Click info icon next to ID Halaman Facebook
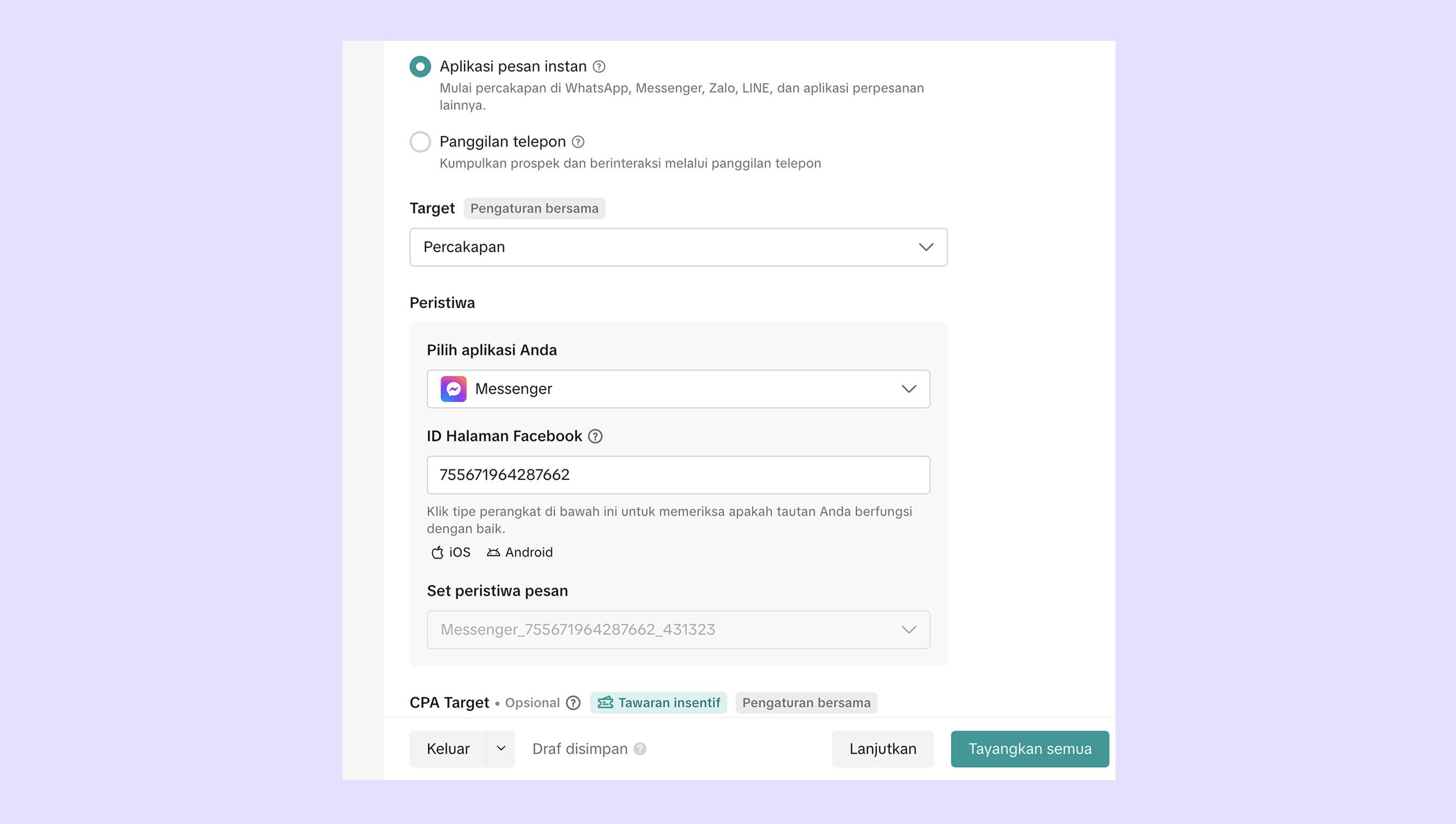 (595, 436)
